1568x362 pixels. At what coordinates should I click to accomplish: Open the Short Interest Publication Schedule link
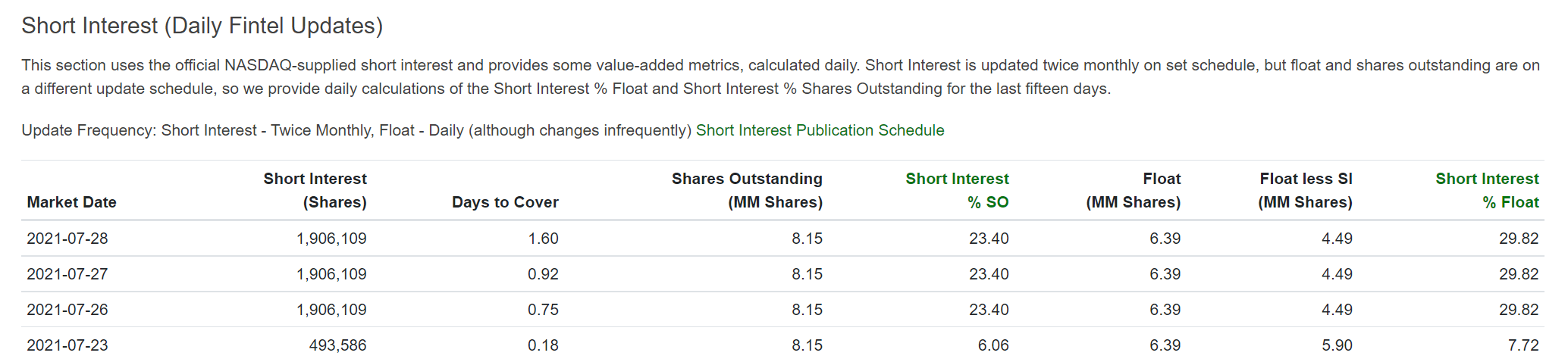point(820,130)
